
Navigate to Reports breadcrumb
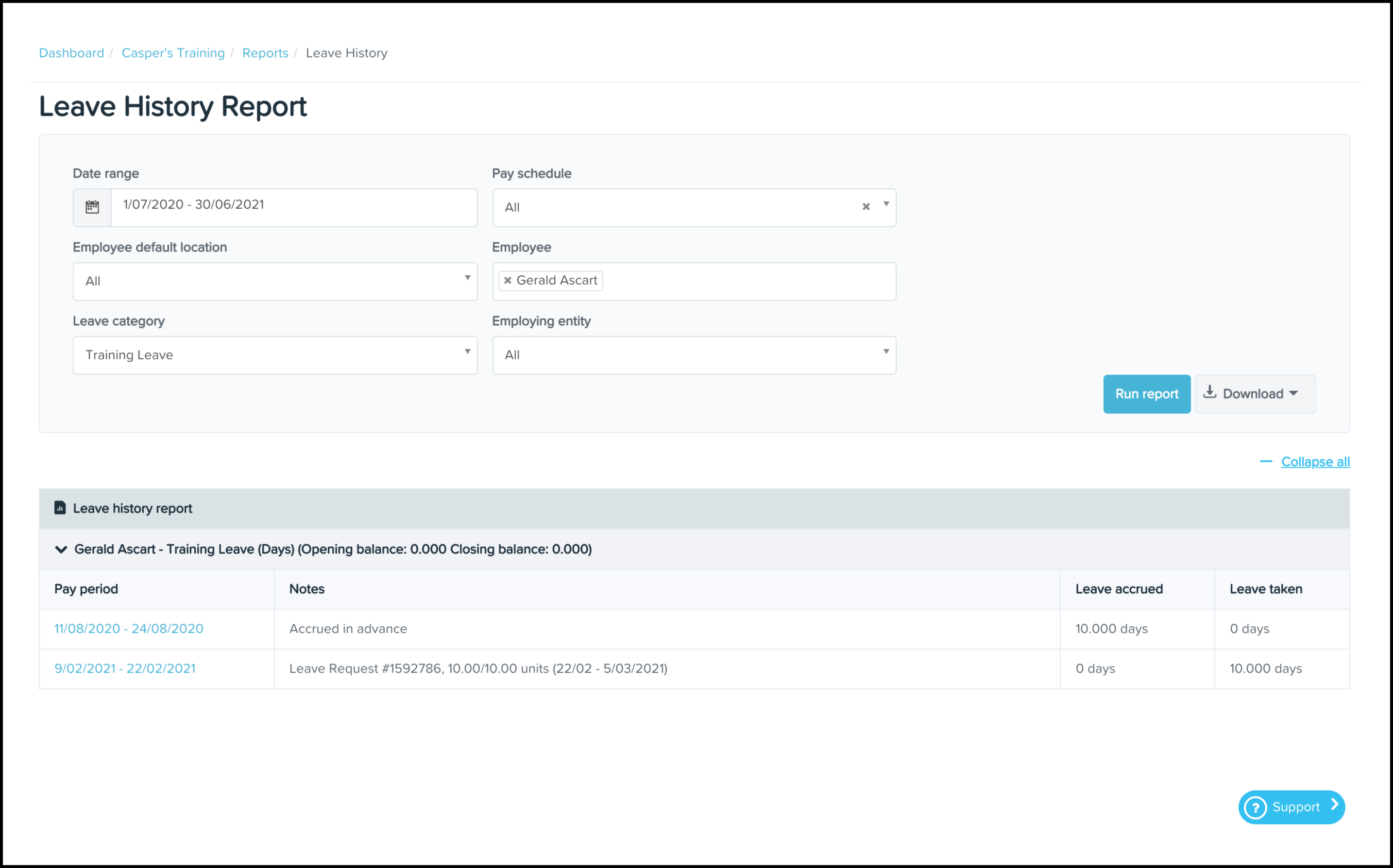[x=265, y=53]
